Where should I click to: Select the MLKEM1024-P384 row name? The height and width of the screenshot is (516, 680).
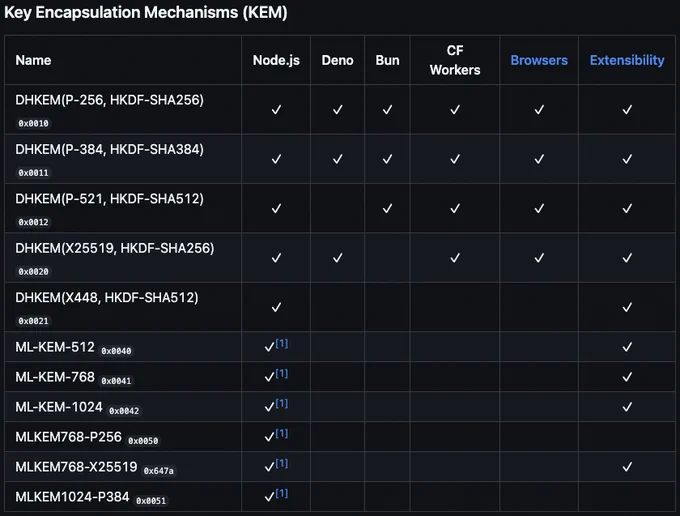click(x=72, y=496)
